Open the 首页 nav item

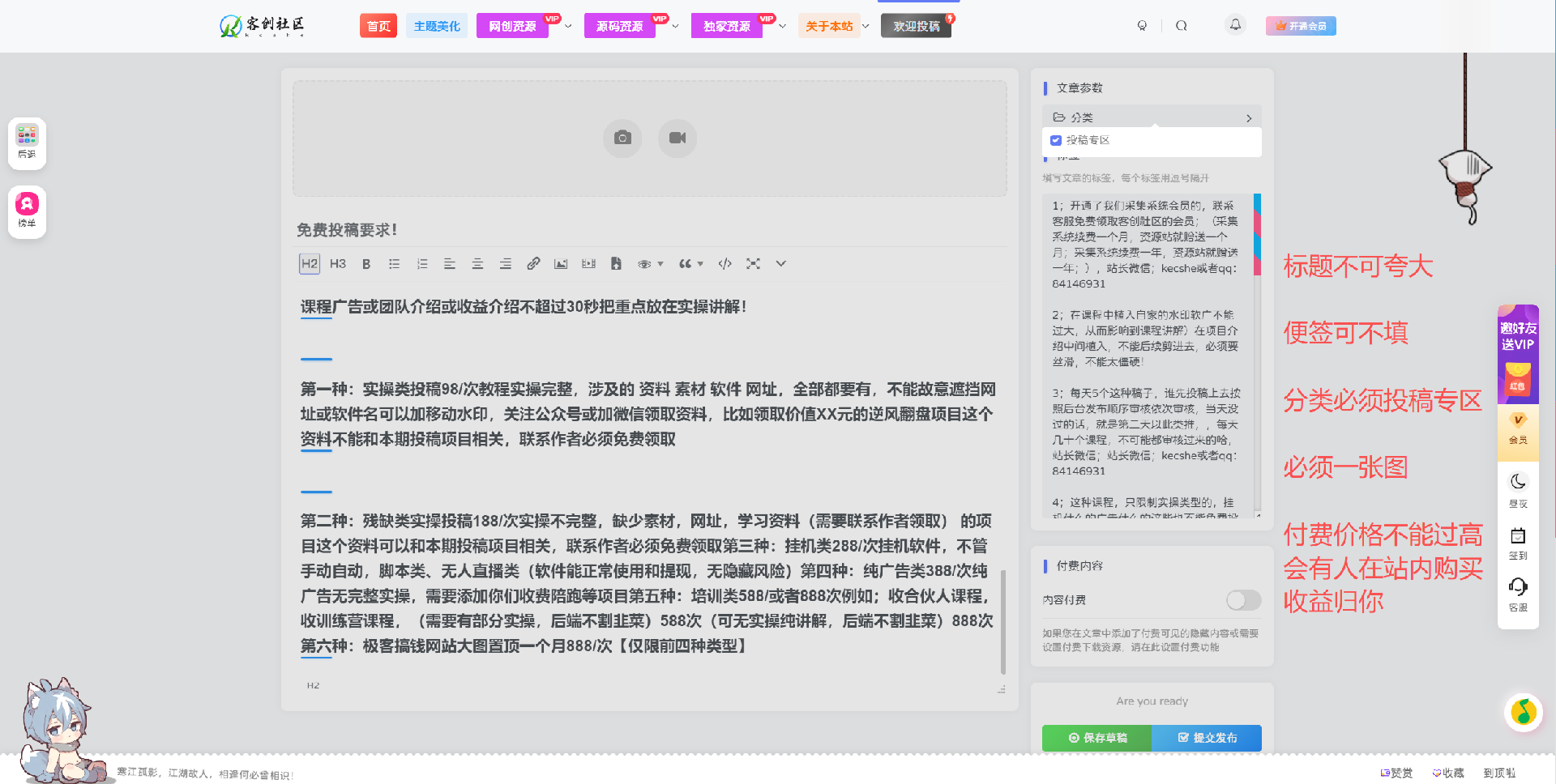click(378, 26)
